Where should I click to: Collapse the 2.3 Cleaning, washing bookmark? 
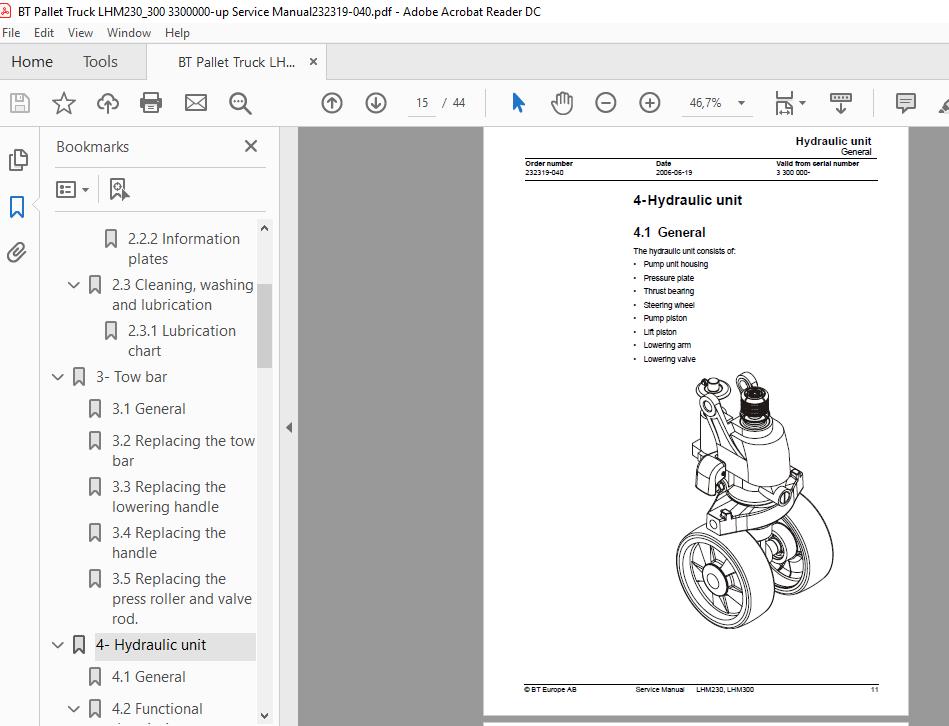point(74,284)
